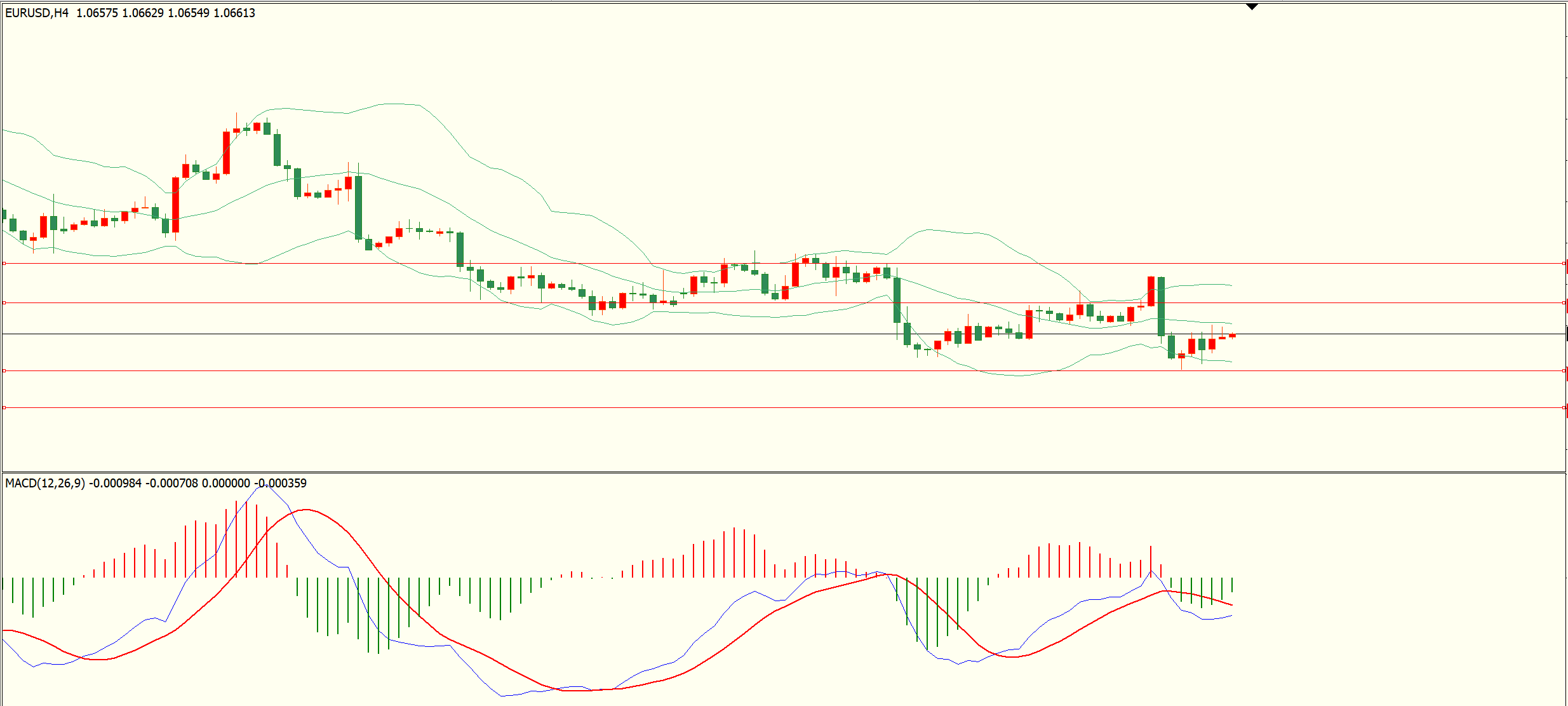
Task: Click the EURUSD,H4 chart title label
Action: click(x=37, y=13)
